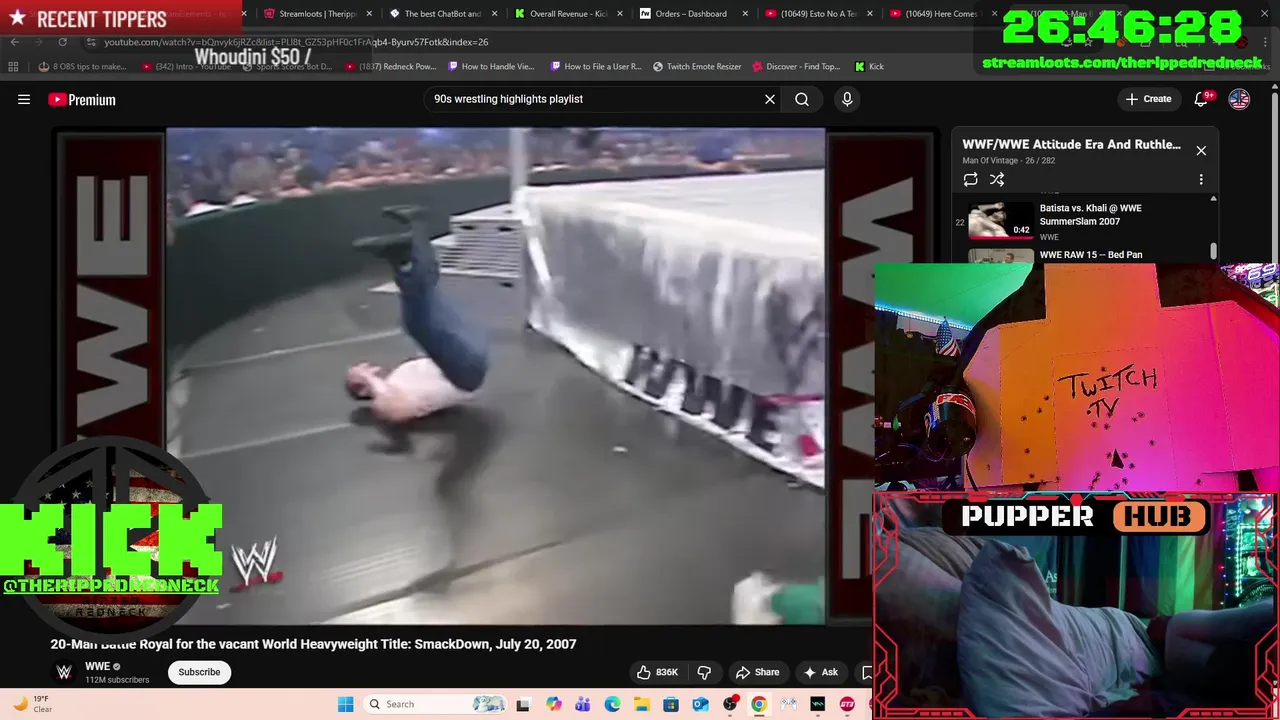Open WWE channel avatar
This screenshot has width=1280, height=720.
[x=64, y=672]
